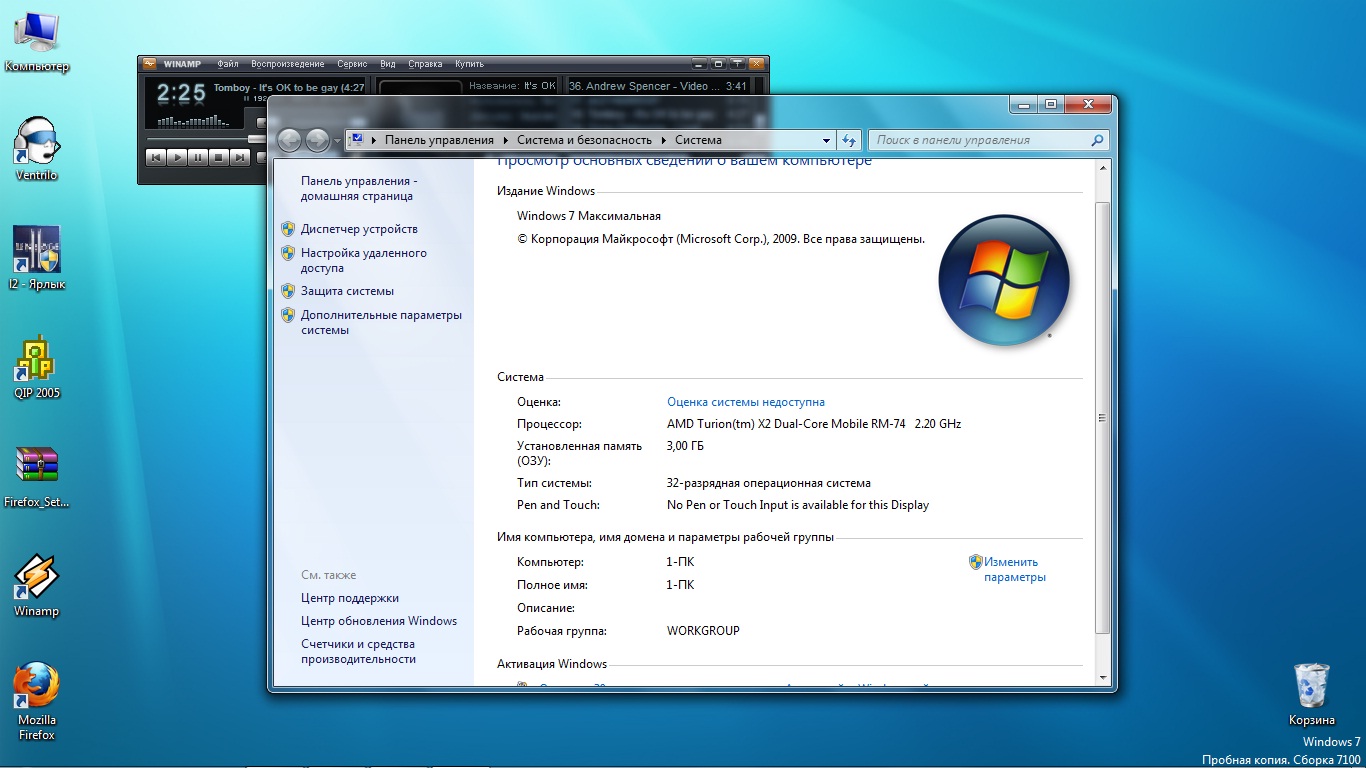
Task: Expand breadcrumb arrow before Панель управления
Action: click(374, 140)
